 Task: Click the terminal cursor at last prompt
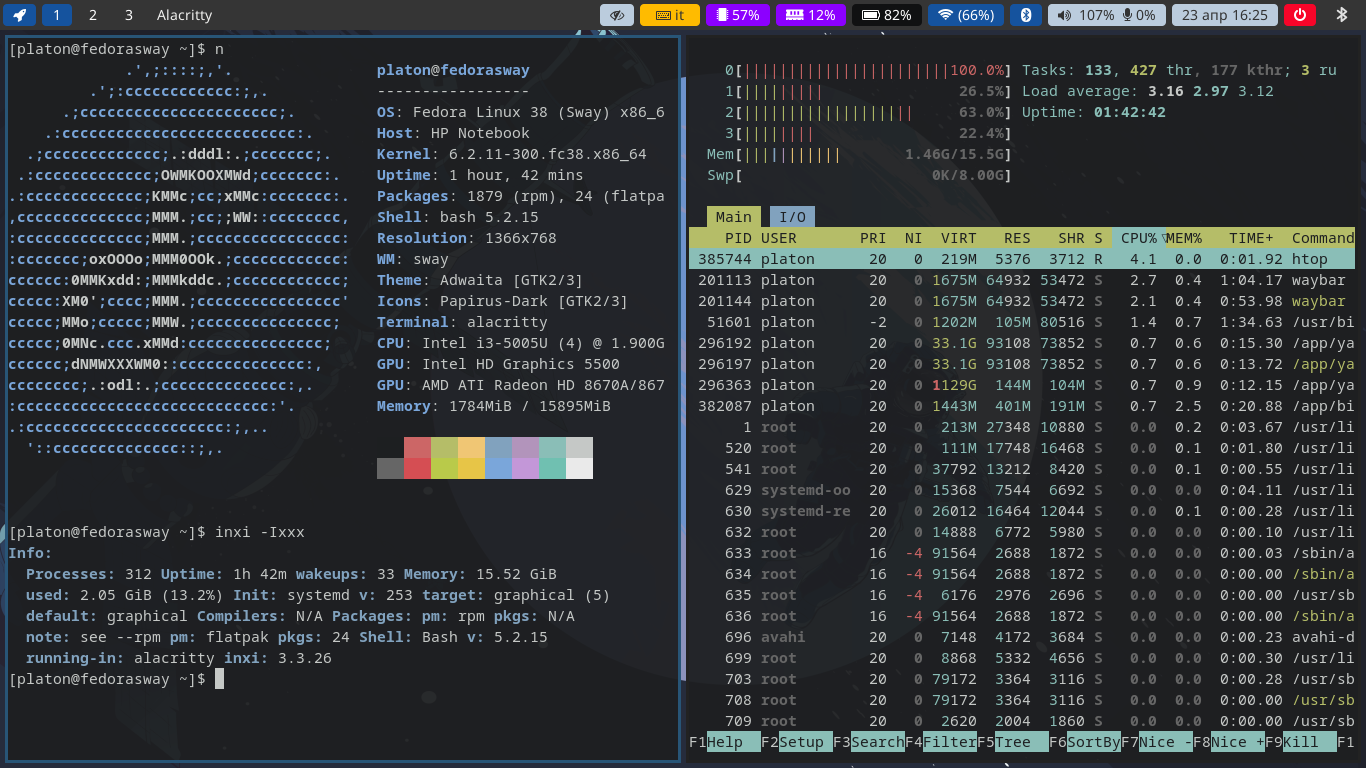click(220, 679)
